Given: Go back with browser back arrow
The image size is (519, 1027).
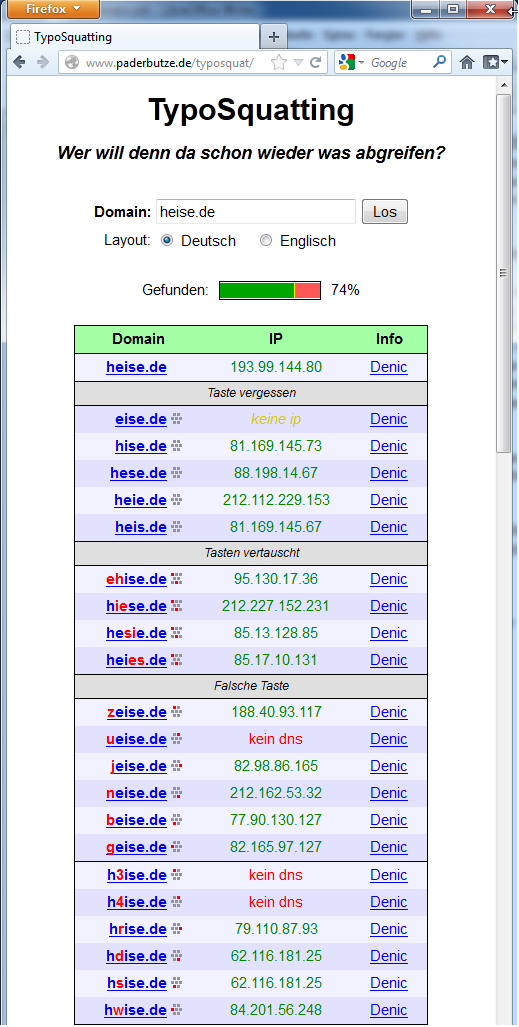Looking at the screenshot, I should tap(20, 62).
